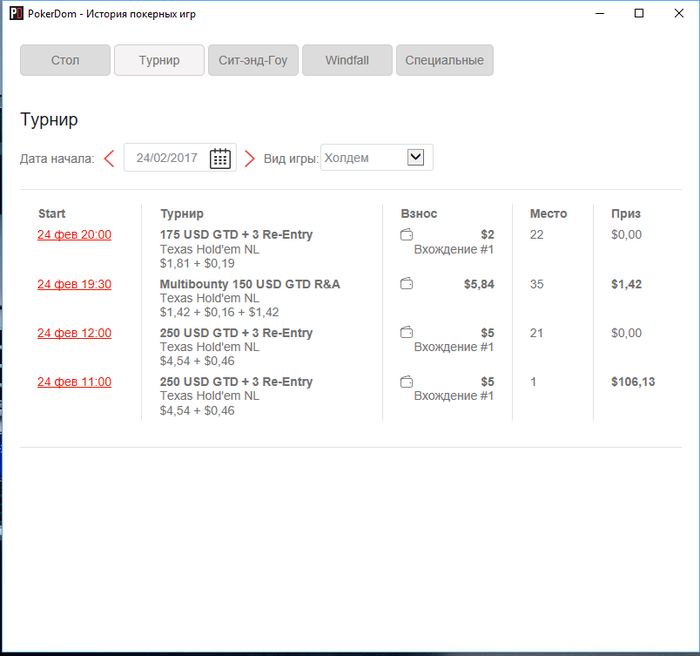The height and width of the screenshot is (656, 700).
Task: Click wallet icon in 175 USD GTD row
Action: tap(406, 234)
